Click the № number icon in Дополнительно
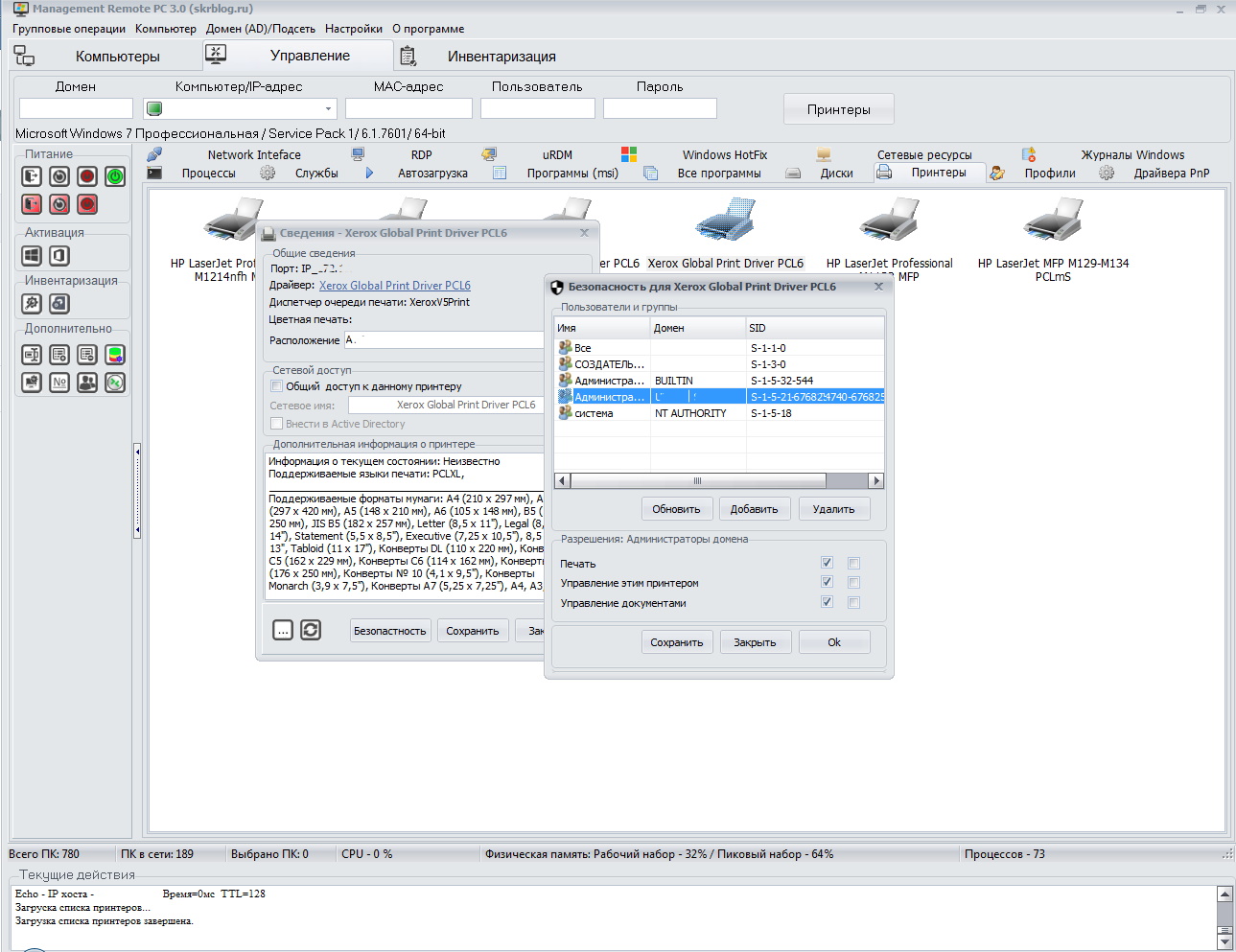 click(59, 383)
